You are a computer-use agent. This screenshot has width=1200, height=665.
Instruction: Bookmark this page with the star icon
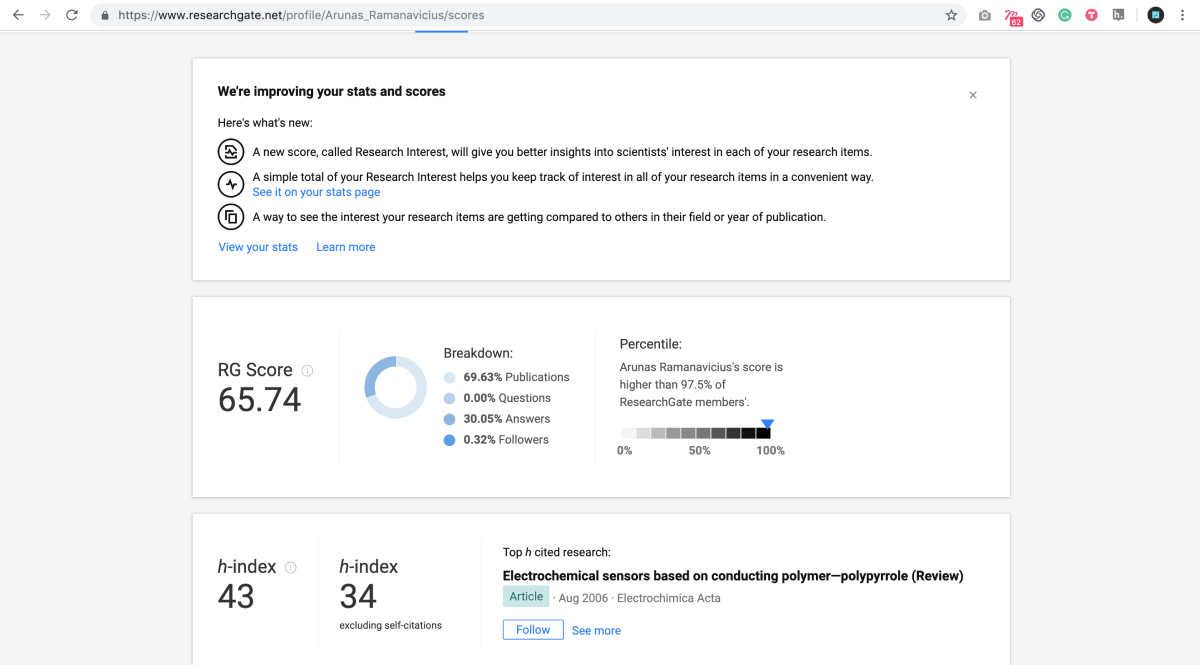pos(951,15)
